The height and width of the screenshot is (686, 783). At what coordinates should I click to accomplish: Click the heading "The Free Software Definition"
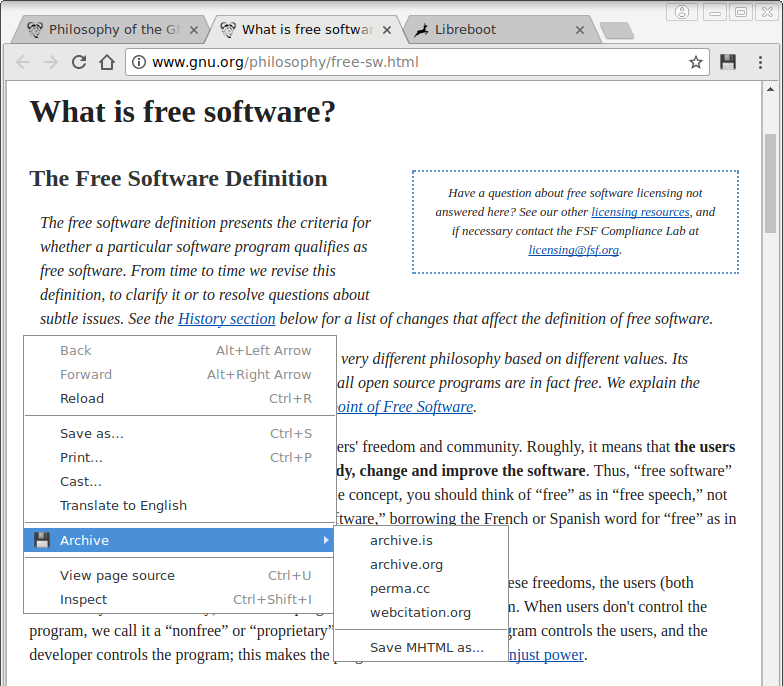click(178, 178)
